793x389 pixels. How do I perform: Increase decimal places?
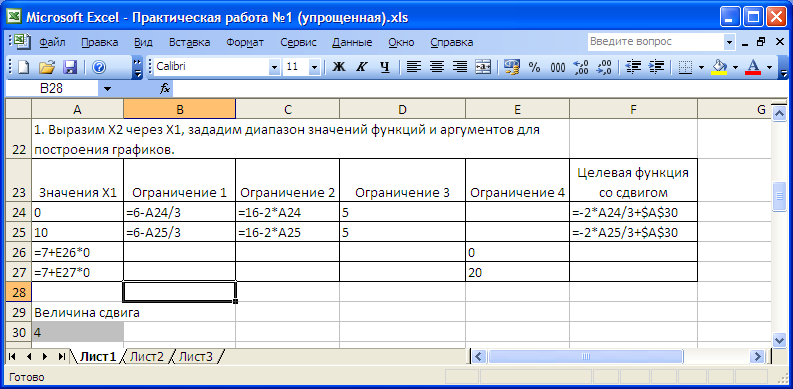pyautogui.click(x=581, y=67)
